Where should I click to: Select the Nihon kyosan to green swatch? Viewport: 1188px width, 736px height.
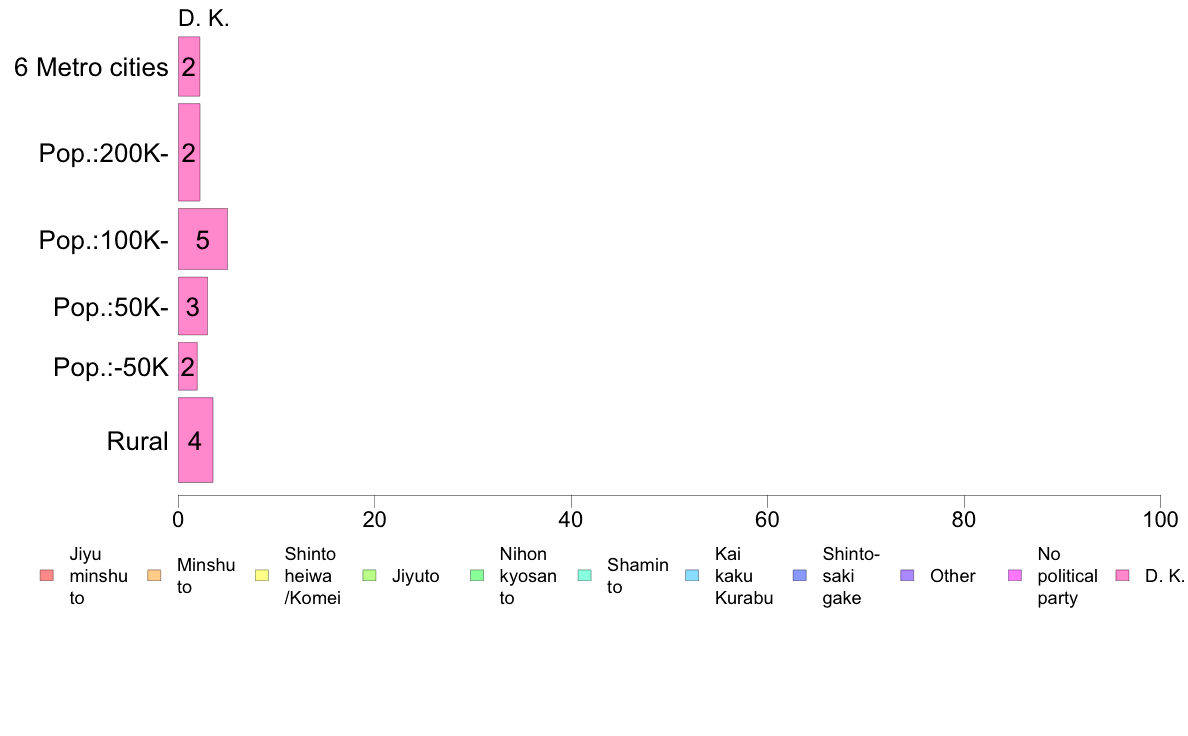click(x=477, y=575)
